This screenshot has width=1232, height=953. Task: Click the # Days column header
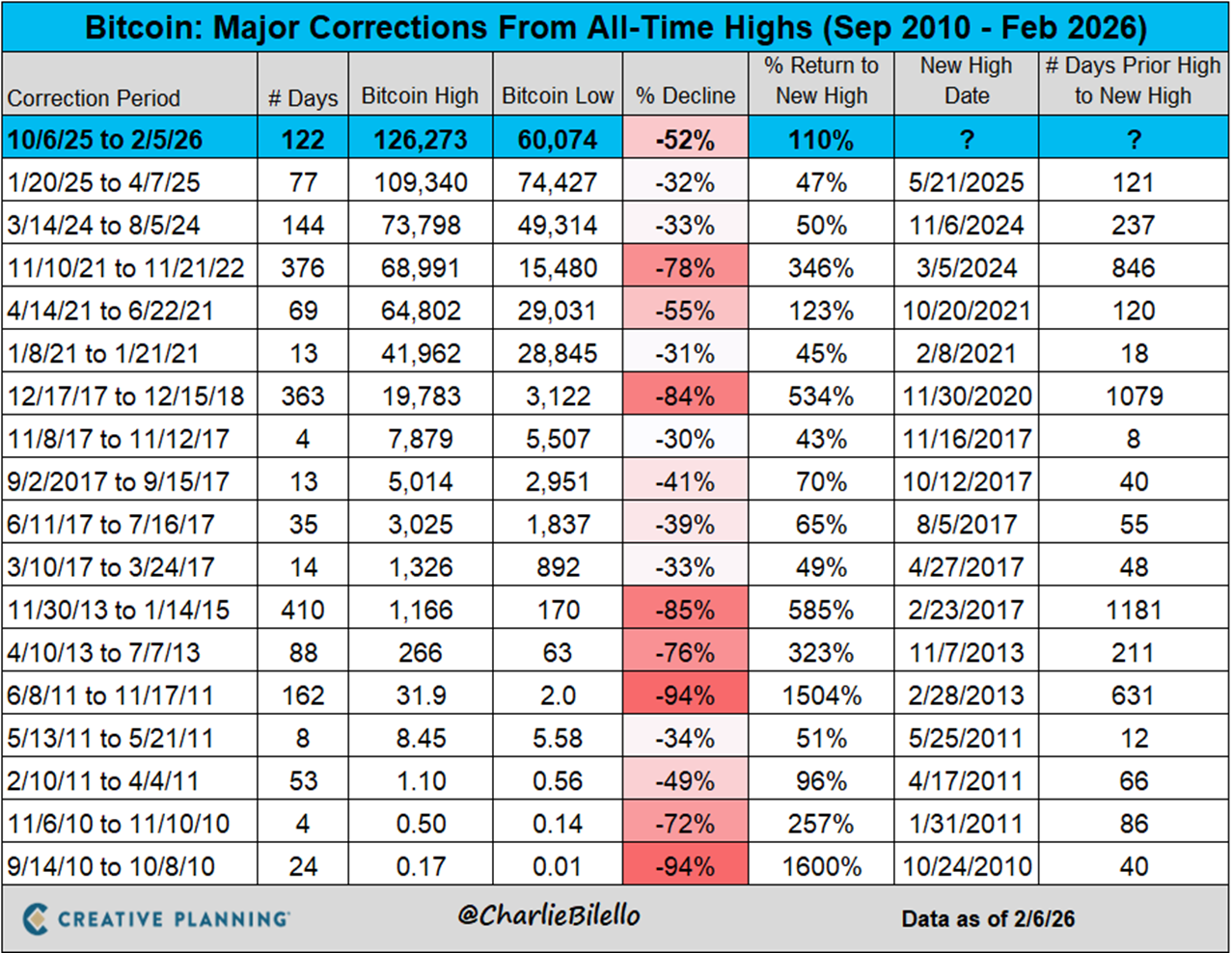(303, 97)
